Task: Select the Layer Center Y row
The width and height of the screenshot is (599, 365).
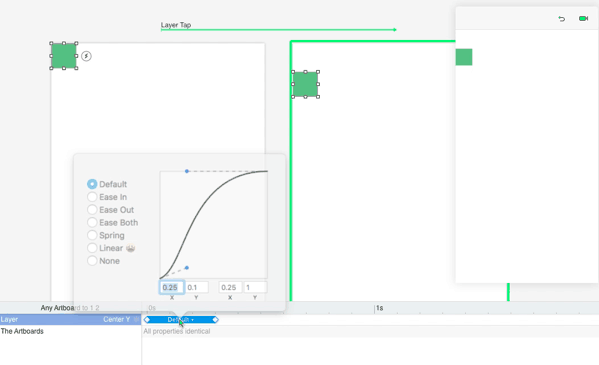Action: coord(71,320)
